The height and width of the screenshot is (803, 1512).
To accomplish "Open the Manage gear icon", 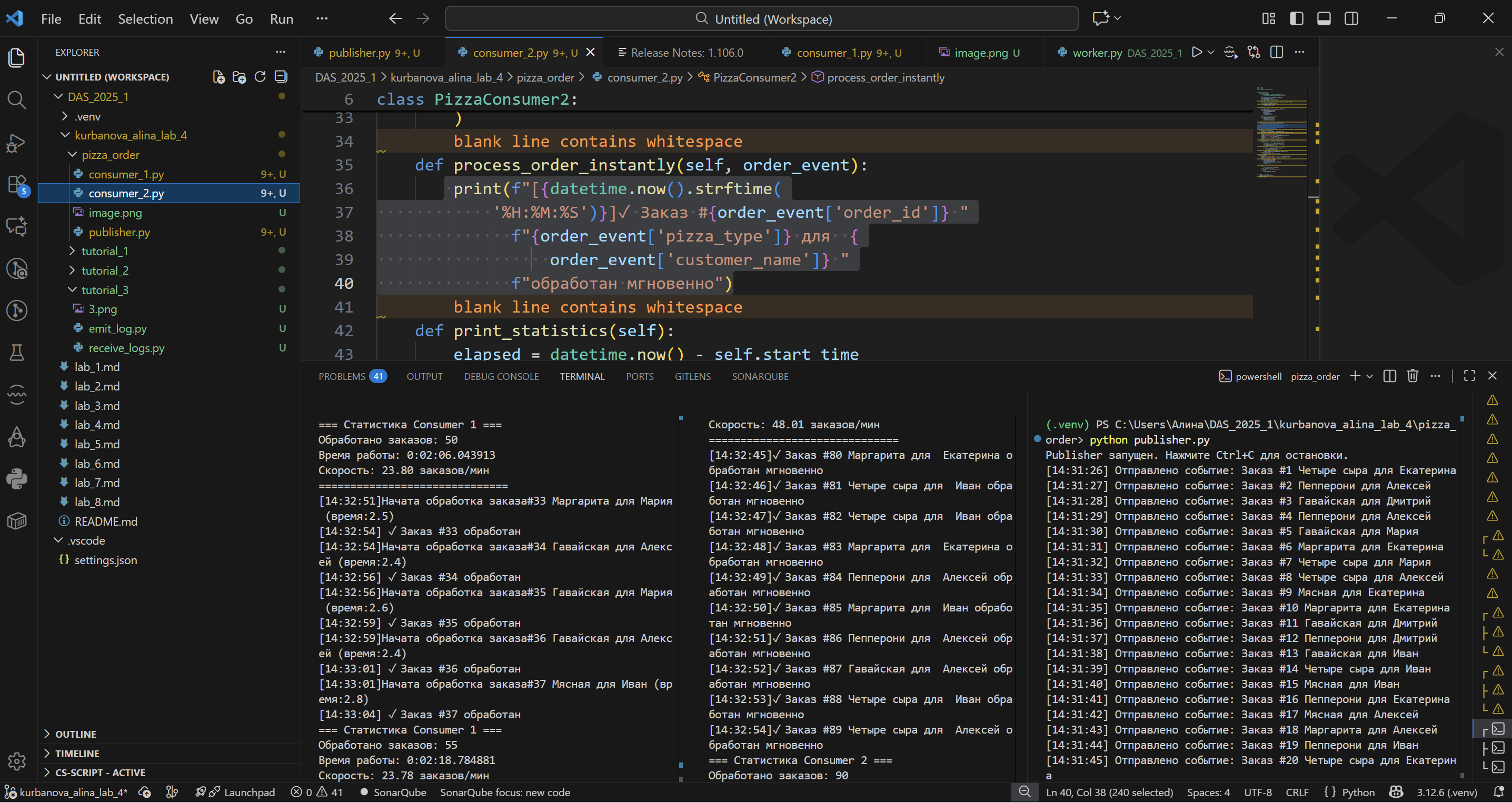I will 16,760.
